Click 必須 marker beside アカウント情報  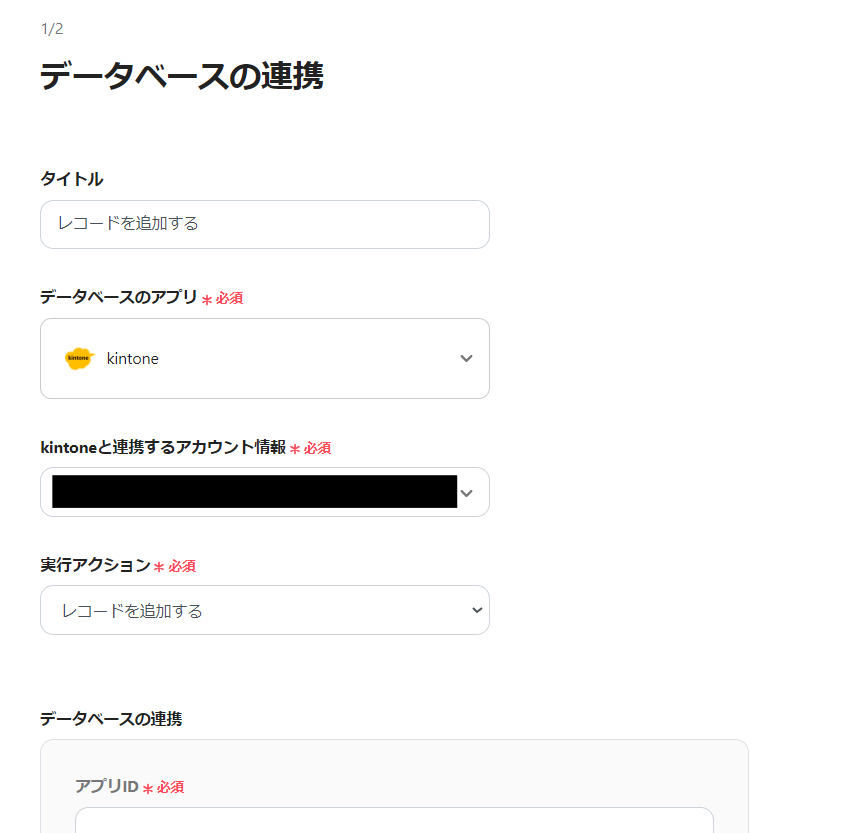[317, 448]
